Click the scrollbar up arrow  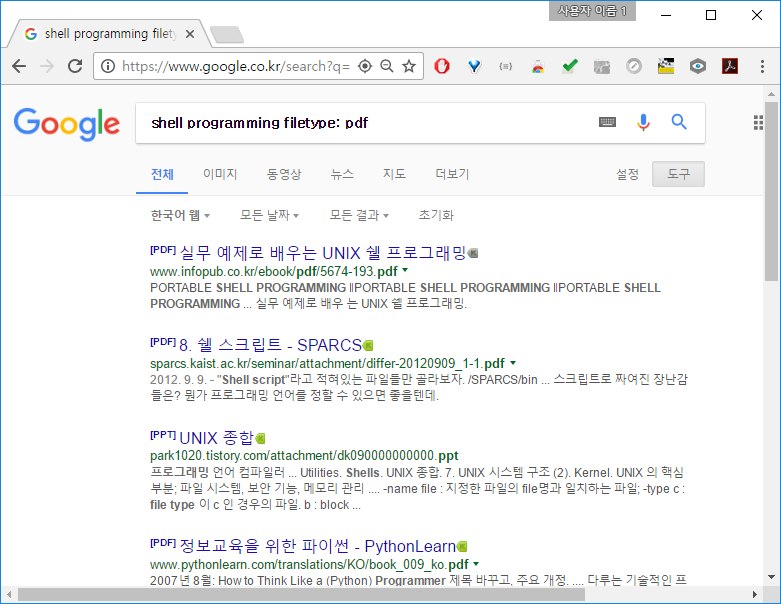click(x=771, y=94)
